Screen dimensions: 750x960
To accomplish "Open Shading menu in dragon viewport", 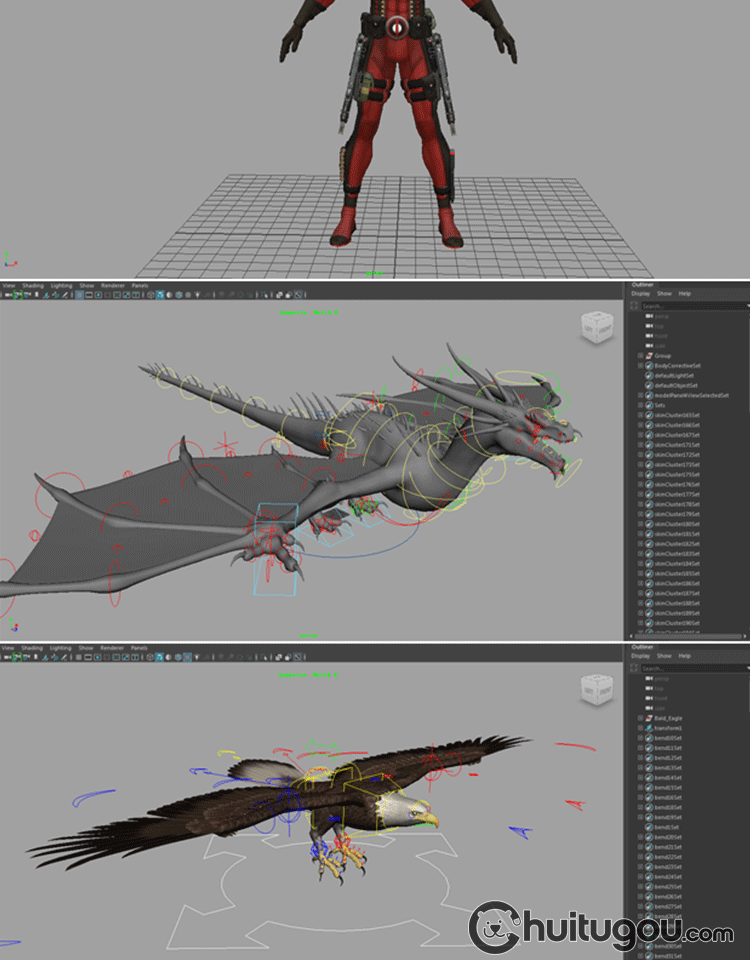I will pyautogui.click(x=33, y=285).
